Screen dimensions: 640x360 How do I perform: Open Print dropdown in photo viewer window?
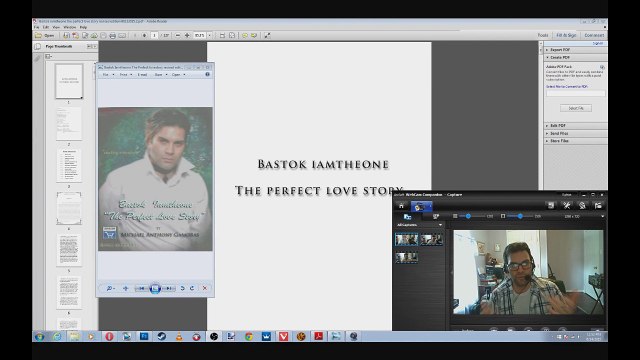(x=125, y=75)
